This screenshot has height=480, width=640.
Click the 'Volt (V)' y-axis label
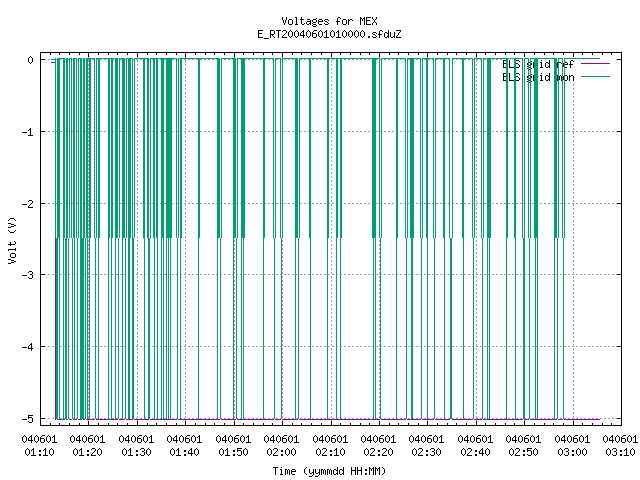pyautogui.click(x=13, y=240)
